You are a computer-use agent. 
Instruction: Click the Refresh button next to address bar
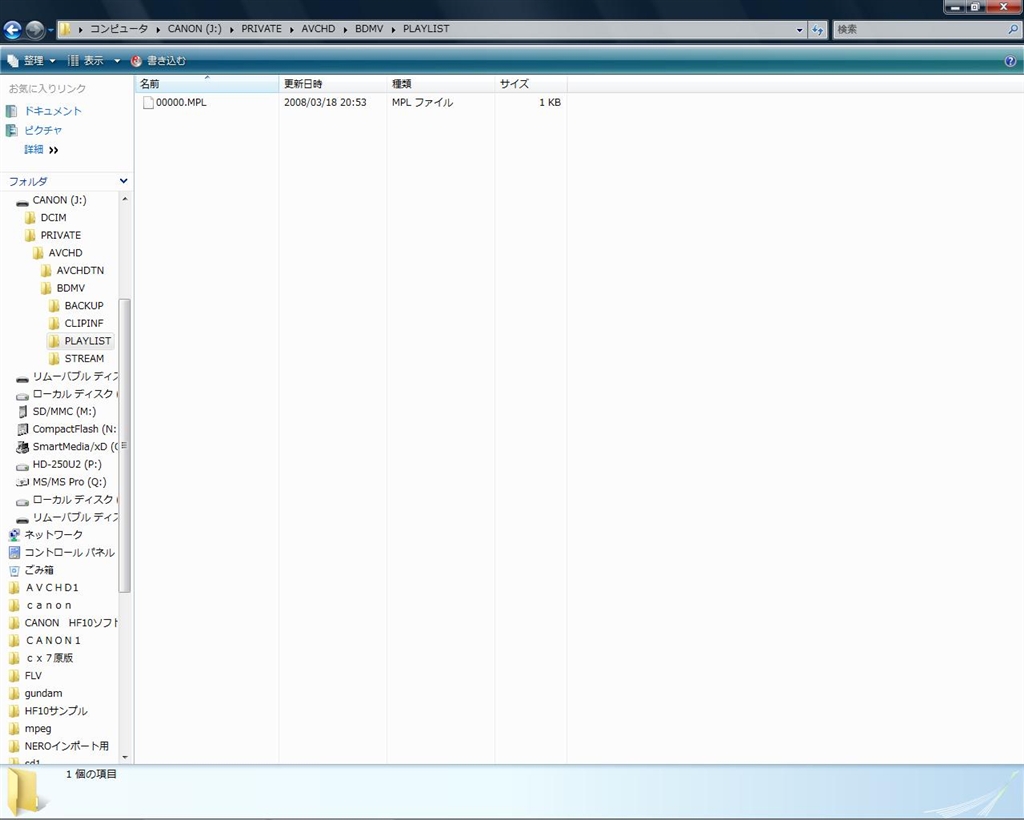818,29
